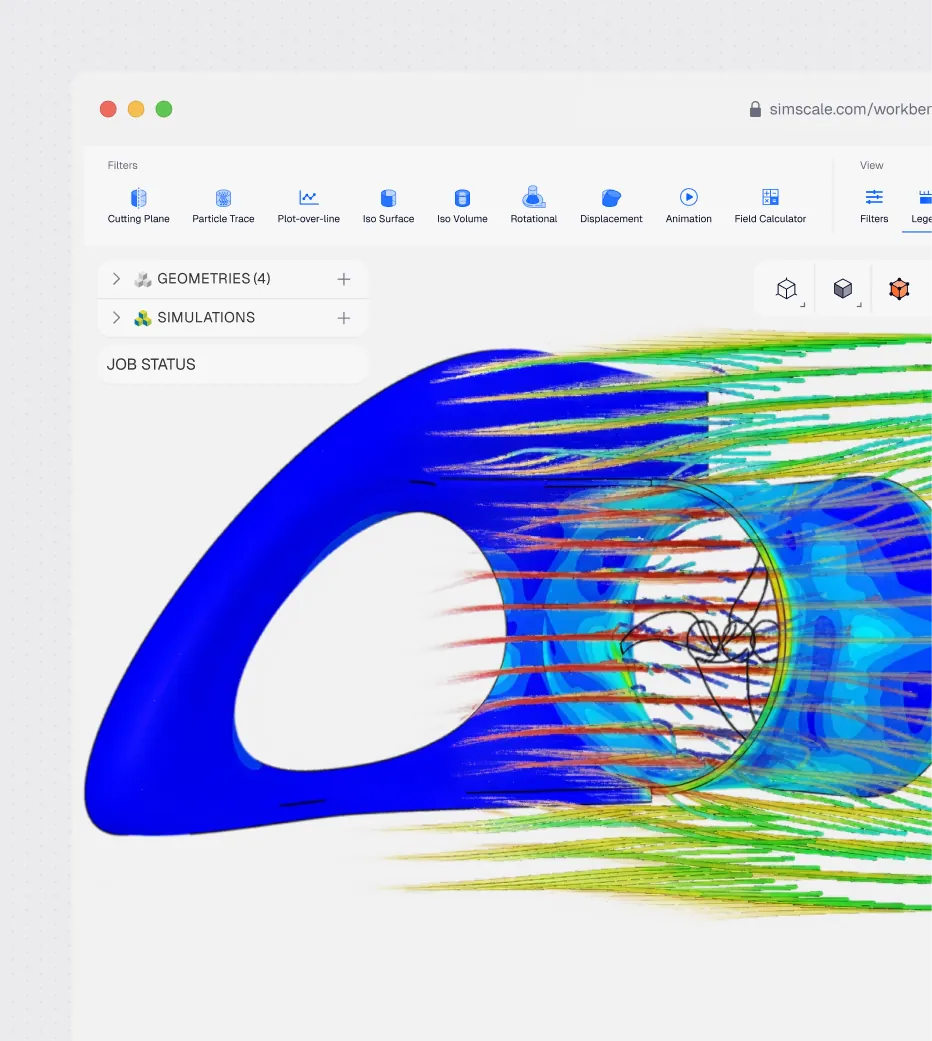Expand the SIMULATIONS tree

coord(116,318)
